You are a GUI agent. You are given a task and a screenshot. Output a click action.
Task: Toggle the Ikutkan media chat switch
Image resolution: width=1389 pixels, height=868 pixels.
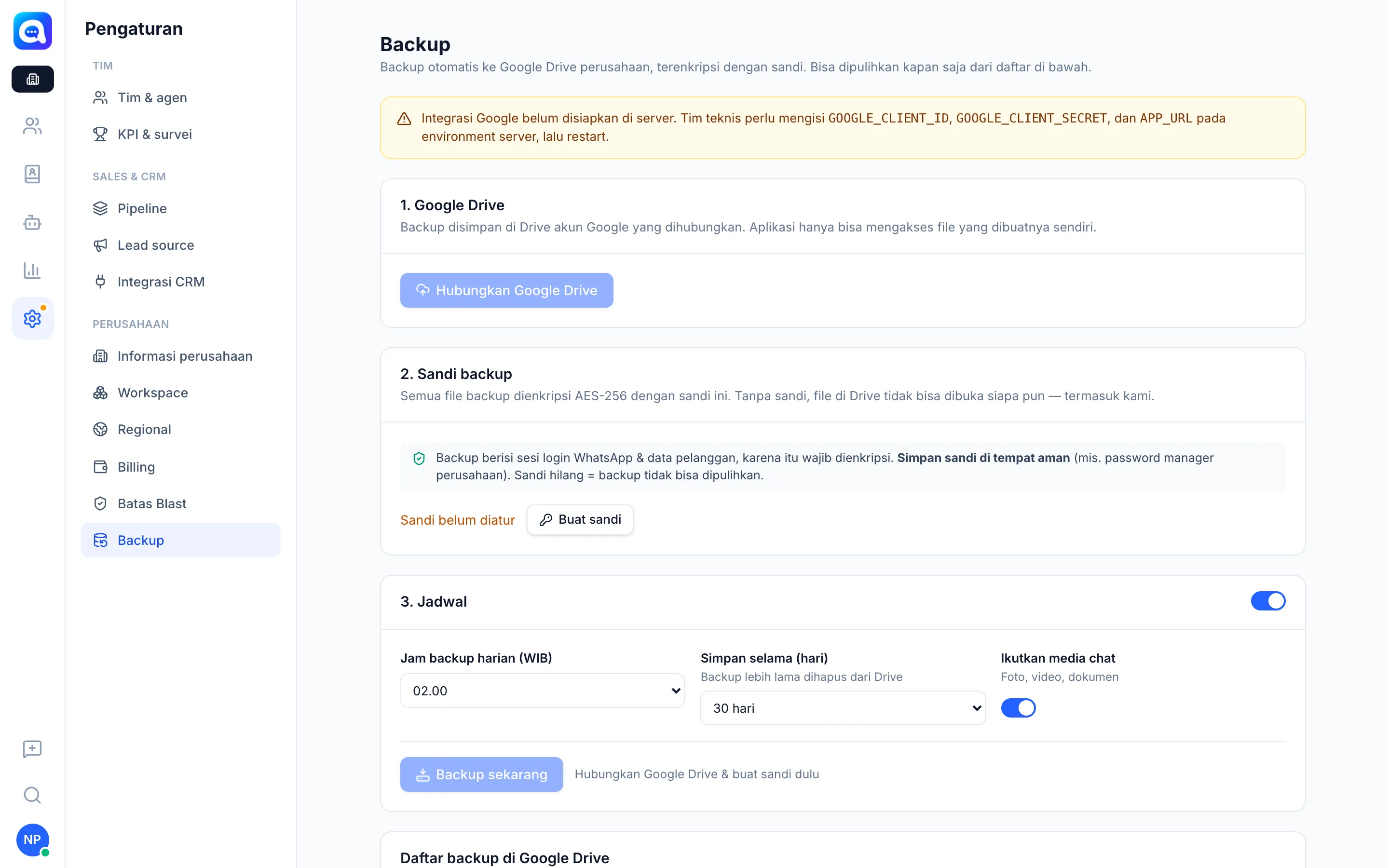click(1018, 708)
